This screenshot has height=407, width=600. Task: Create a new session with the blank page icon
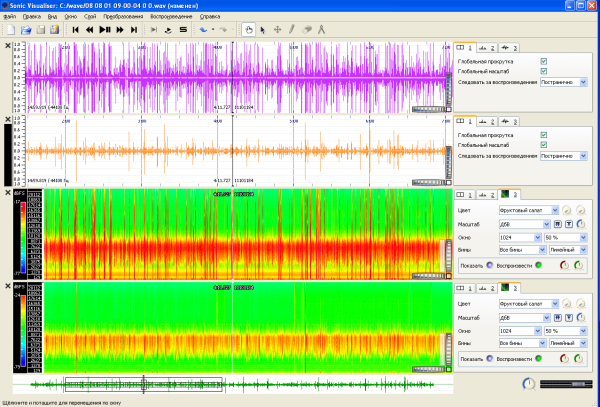tap(11, 29)
